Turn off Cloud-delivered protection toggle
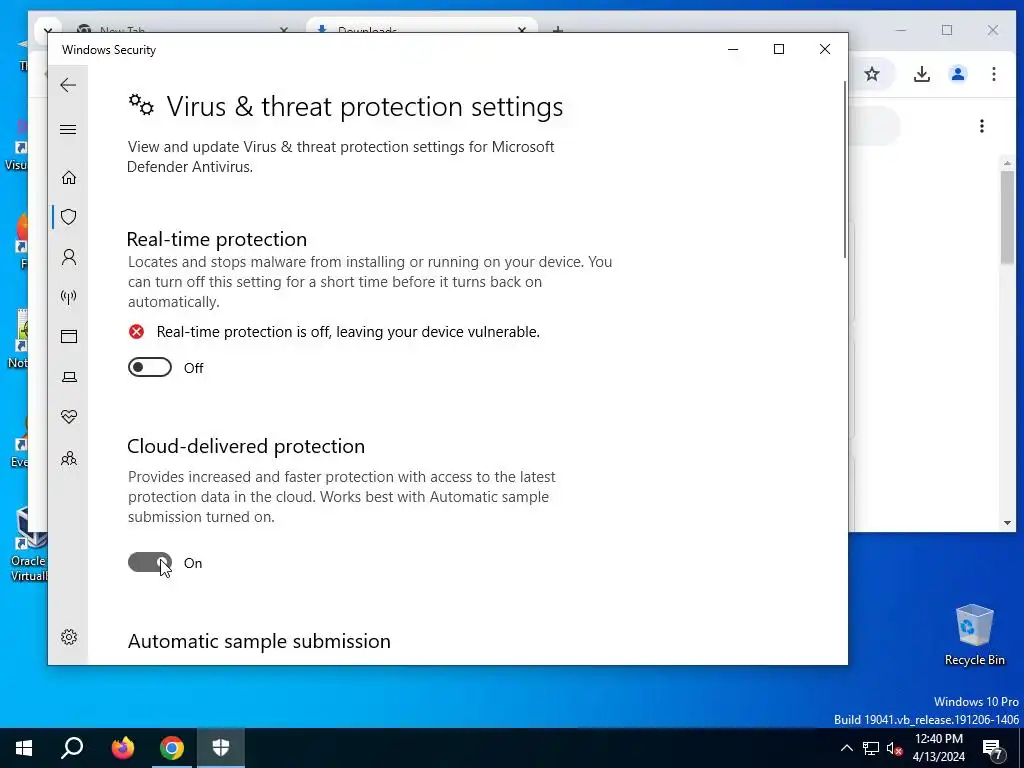 click(150, 562)
